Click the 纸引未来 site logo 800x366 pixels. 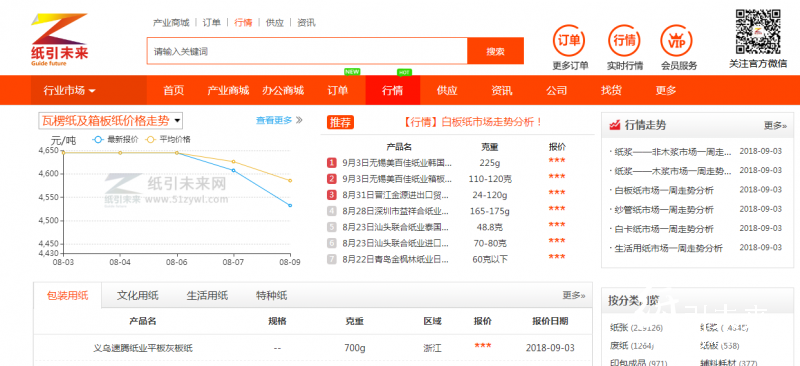[60, 40]
